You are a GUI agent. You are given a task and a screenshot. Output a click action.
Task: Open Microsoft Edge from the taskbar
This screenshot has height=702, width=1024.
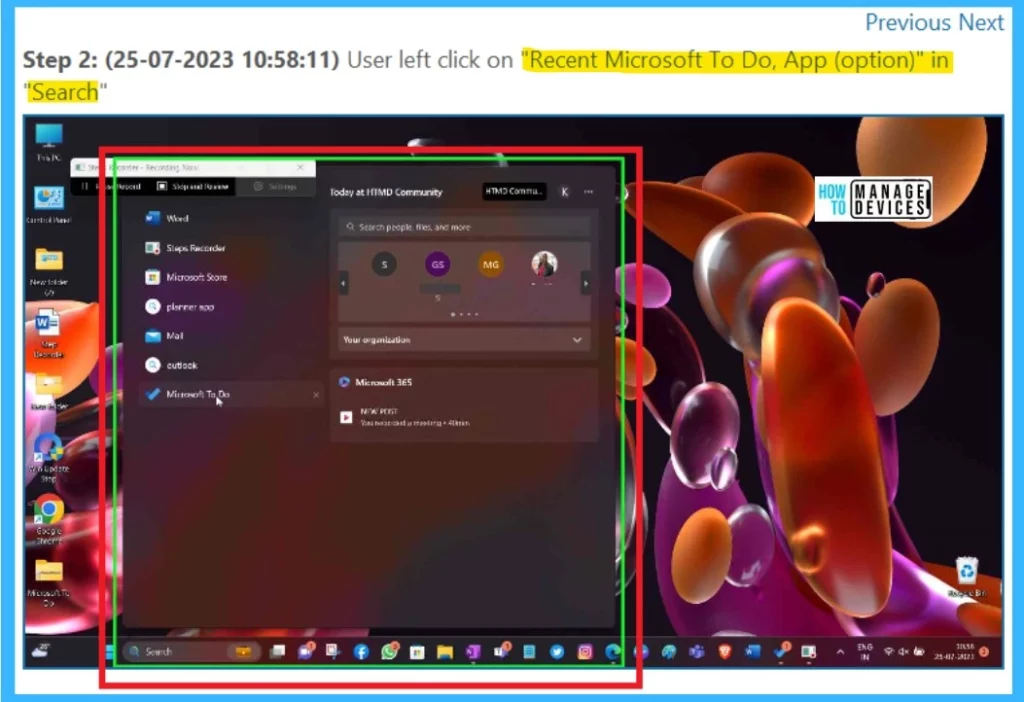613,652
